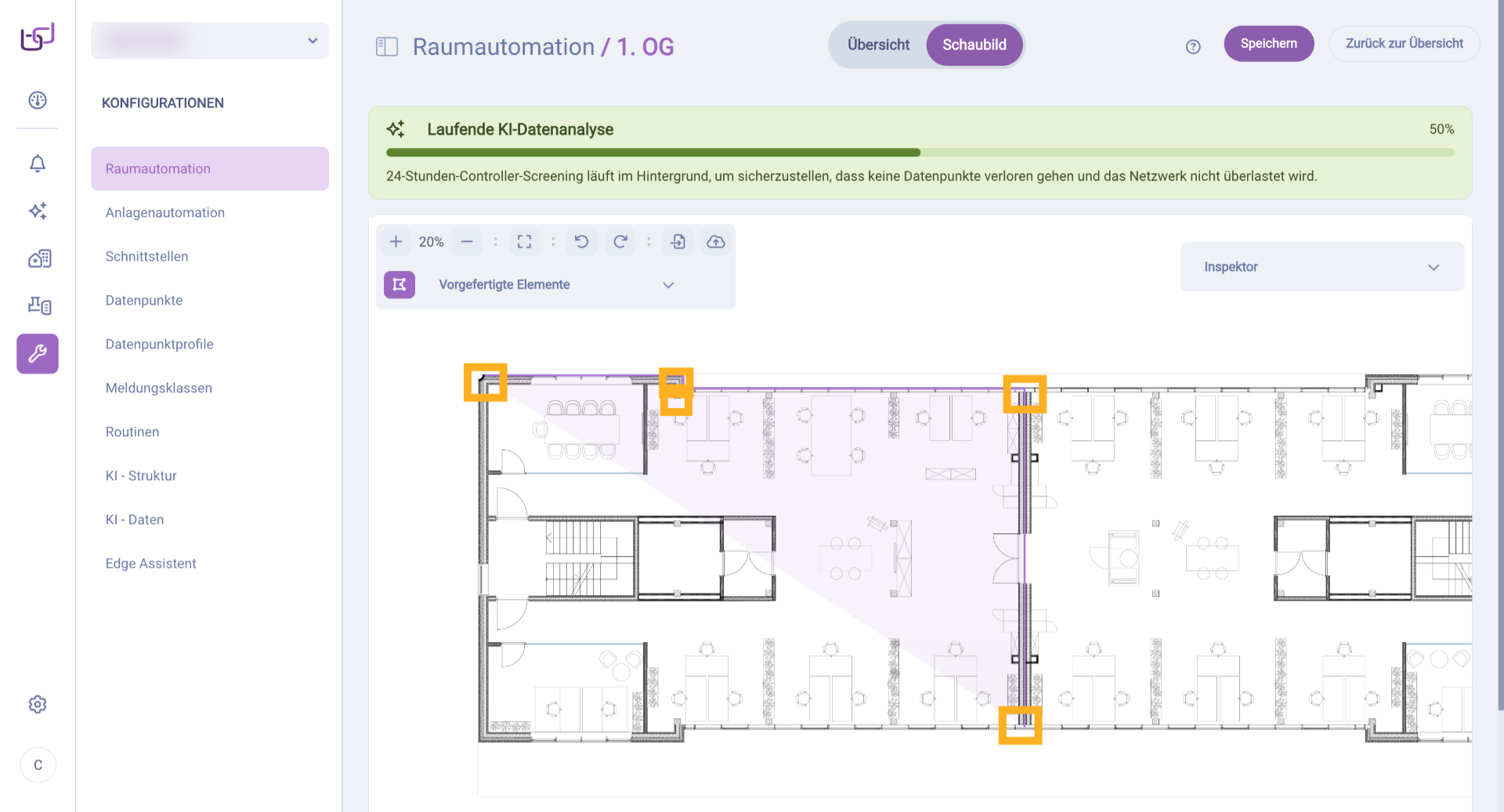Viewport: 1504px width, 812px height.
Task: Expand the Vorgefertigte Elemente dropdown
Action: click(668, 285)
